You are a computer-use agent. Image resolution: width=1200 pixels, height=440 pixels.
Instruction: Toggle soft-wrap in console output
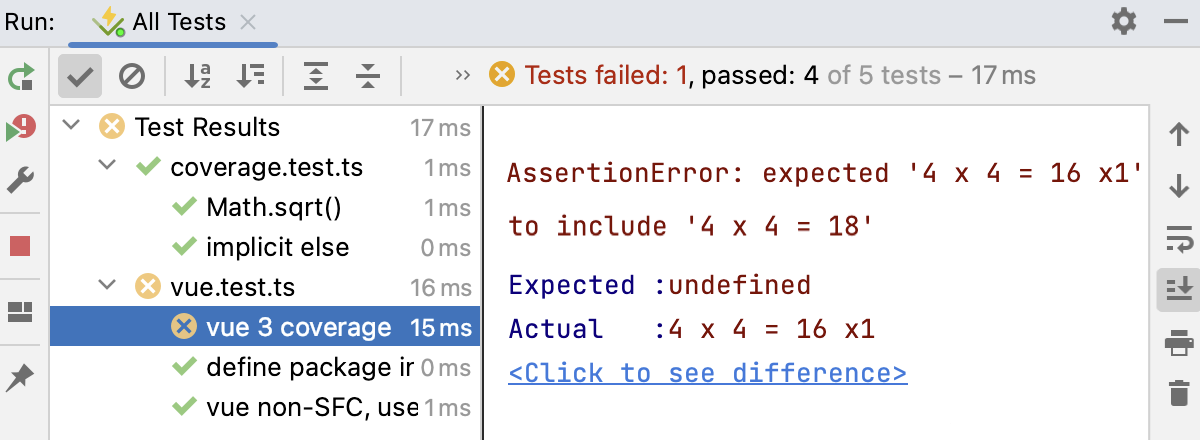tap(1179, 238)
